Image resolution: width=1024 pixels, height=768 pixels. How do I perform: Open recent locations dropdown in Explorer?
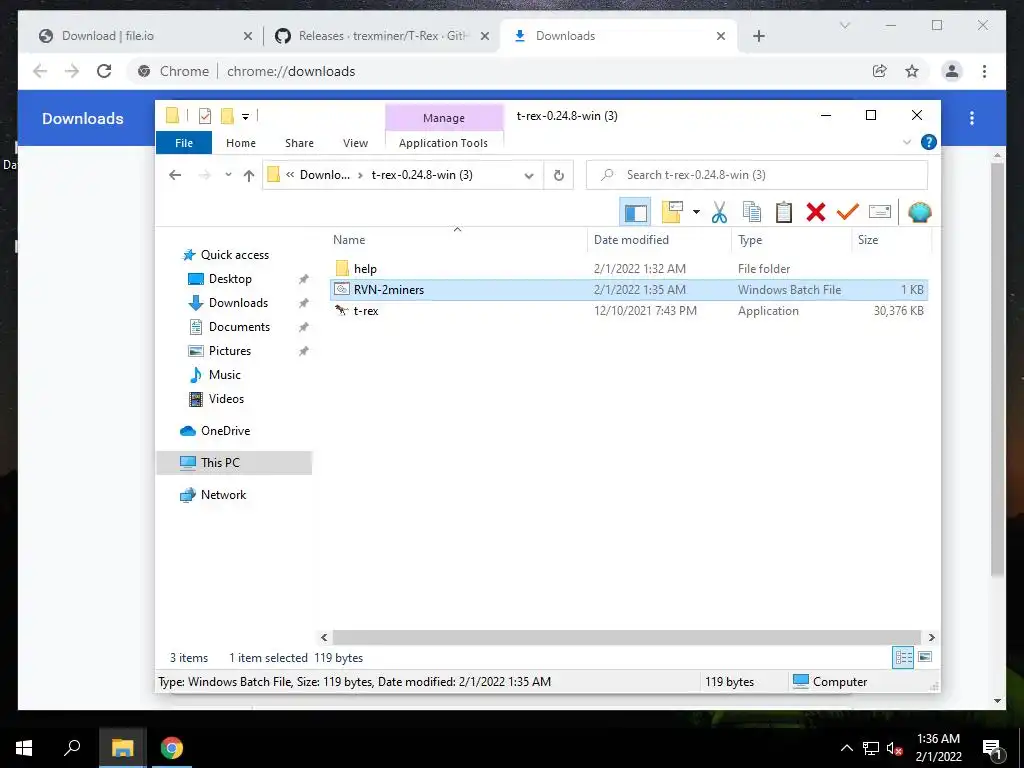(x=228, y=175)
